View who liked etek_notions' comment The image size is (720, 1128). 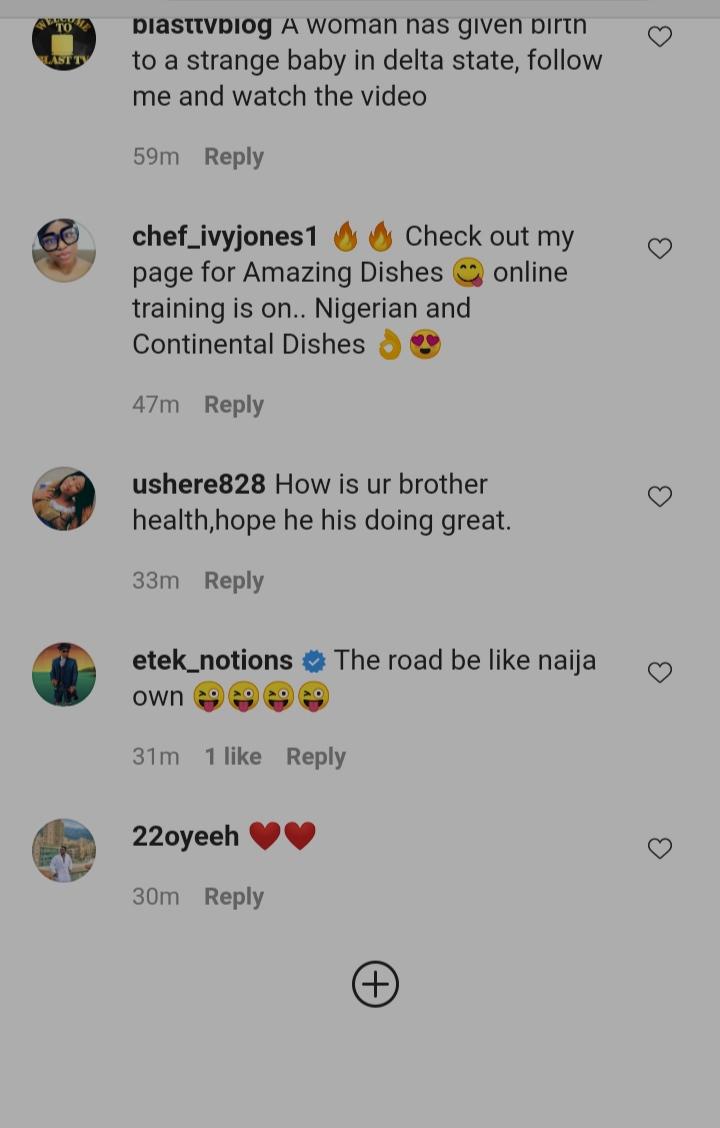(233, 757)
